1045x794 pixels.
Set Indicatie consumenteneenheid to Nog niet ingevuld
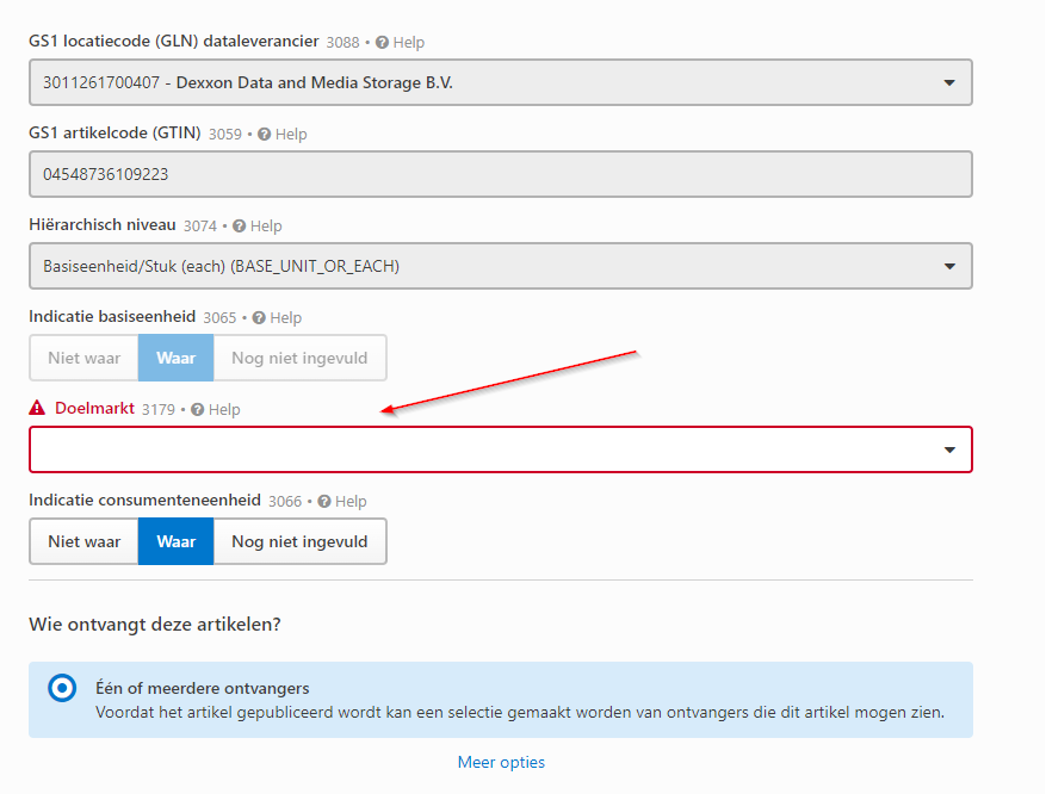(x=299, y=542)
